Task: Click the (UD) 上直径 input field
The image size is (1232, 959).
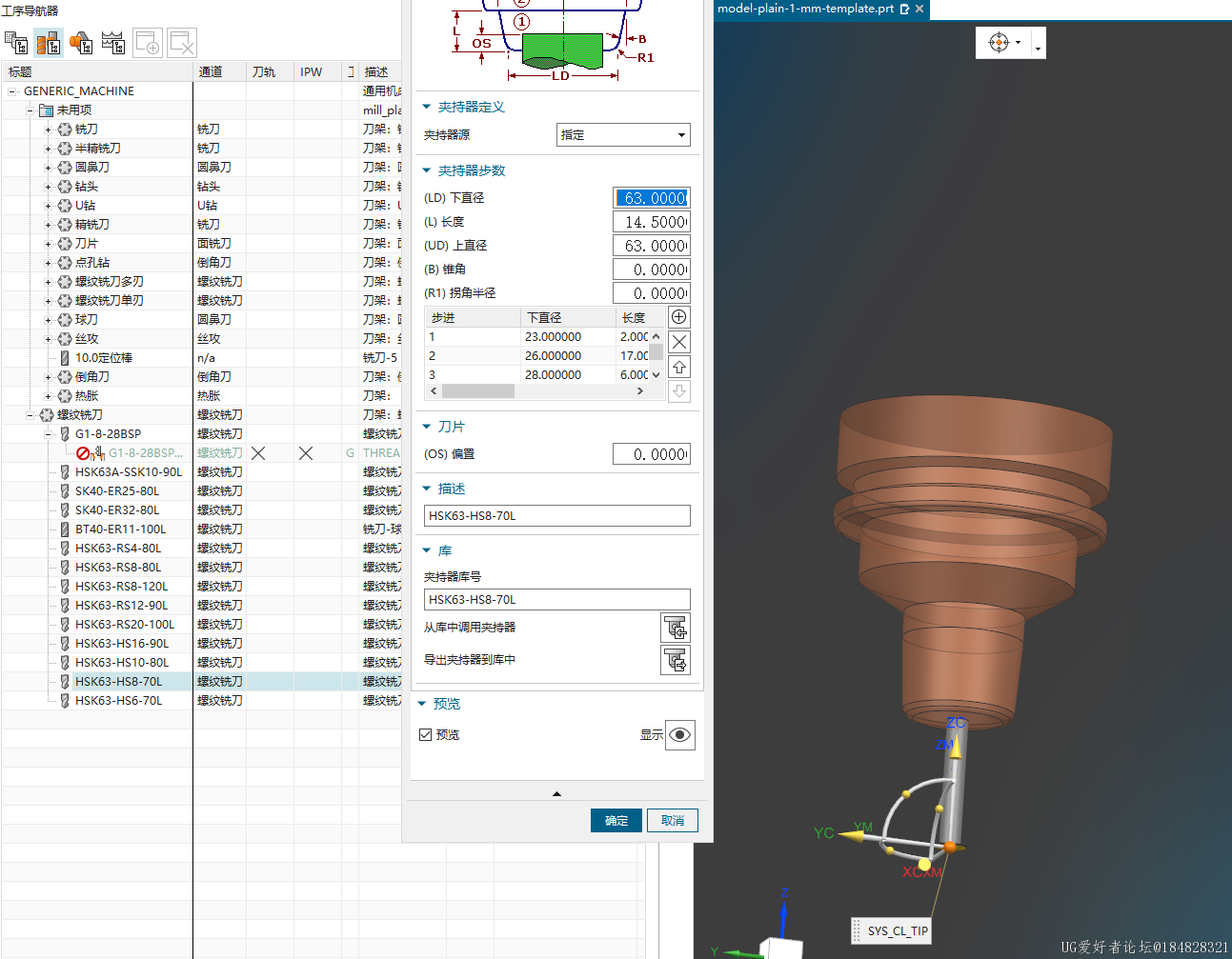Action: (651, 246)
